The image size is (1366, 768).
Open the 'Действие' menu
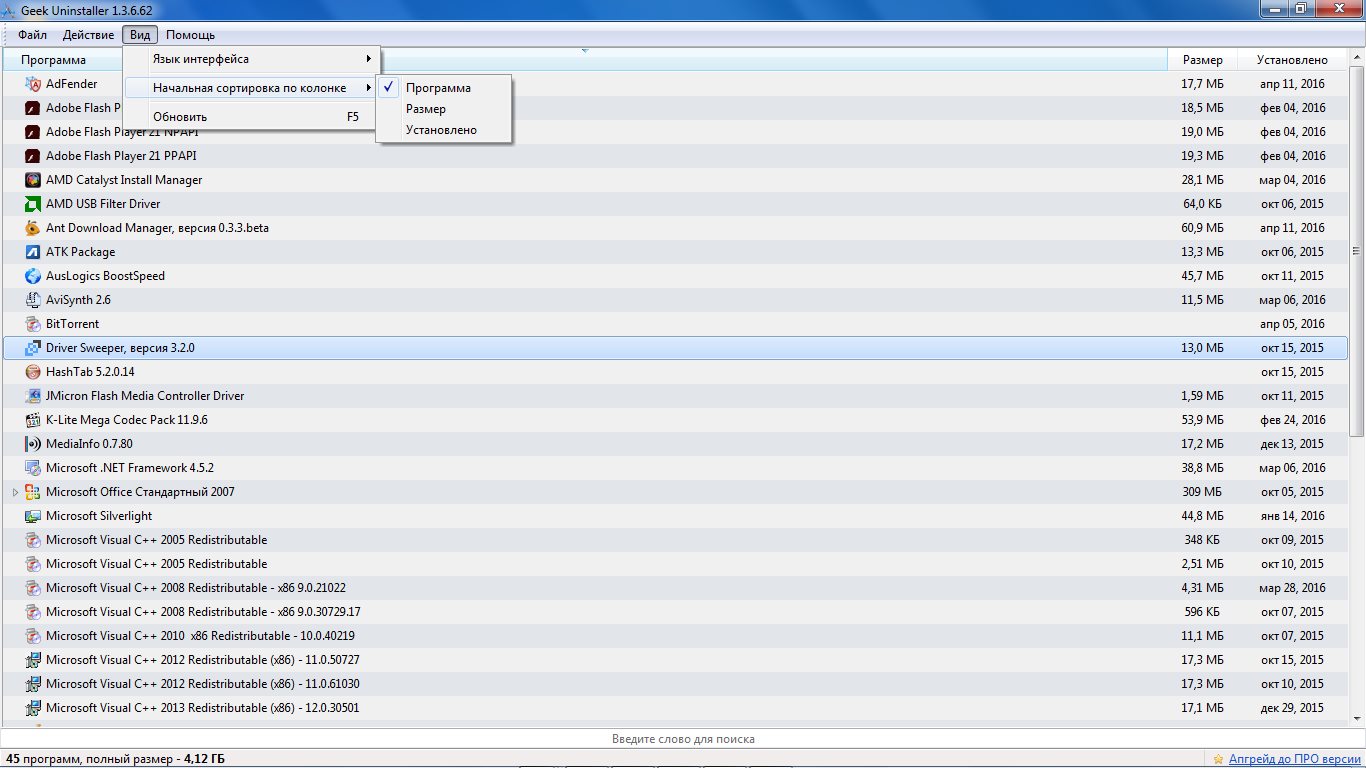click(88, 35)
